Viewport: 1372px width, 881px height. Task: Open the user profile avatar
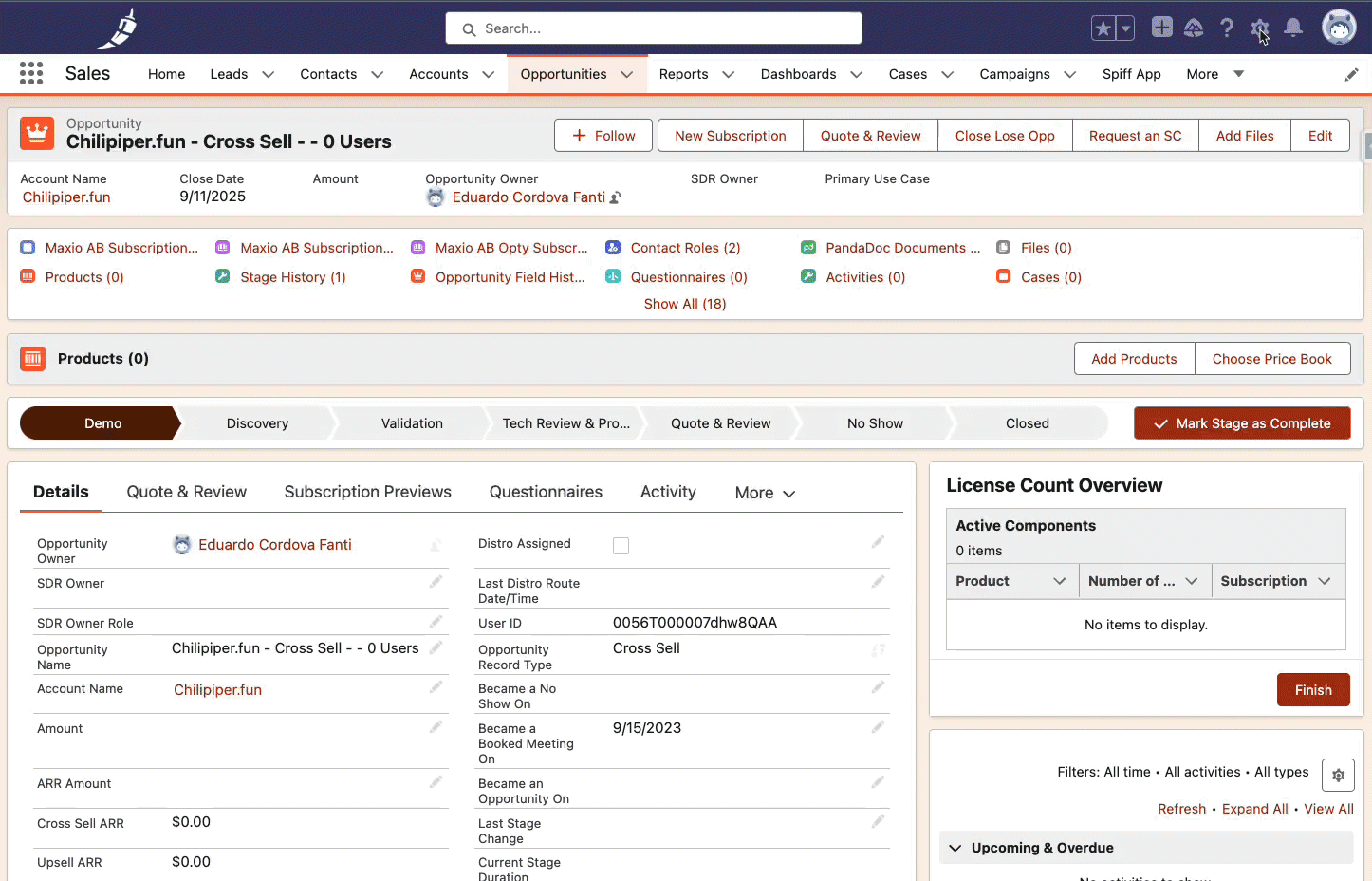(1339, 28)
